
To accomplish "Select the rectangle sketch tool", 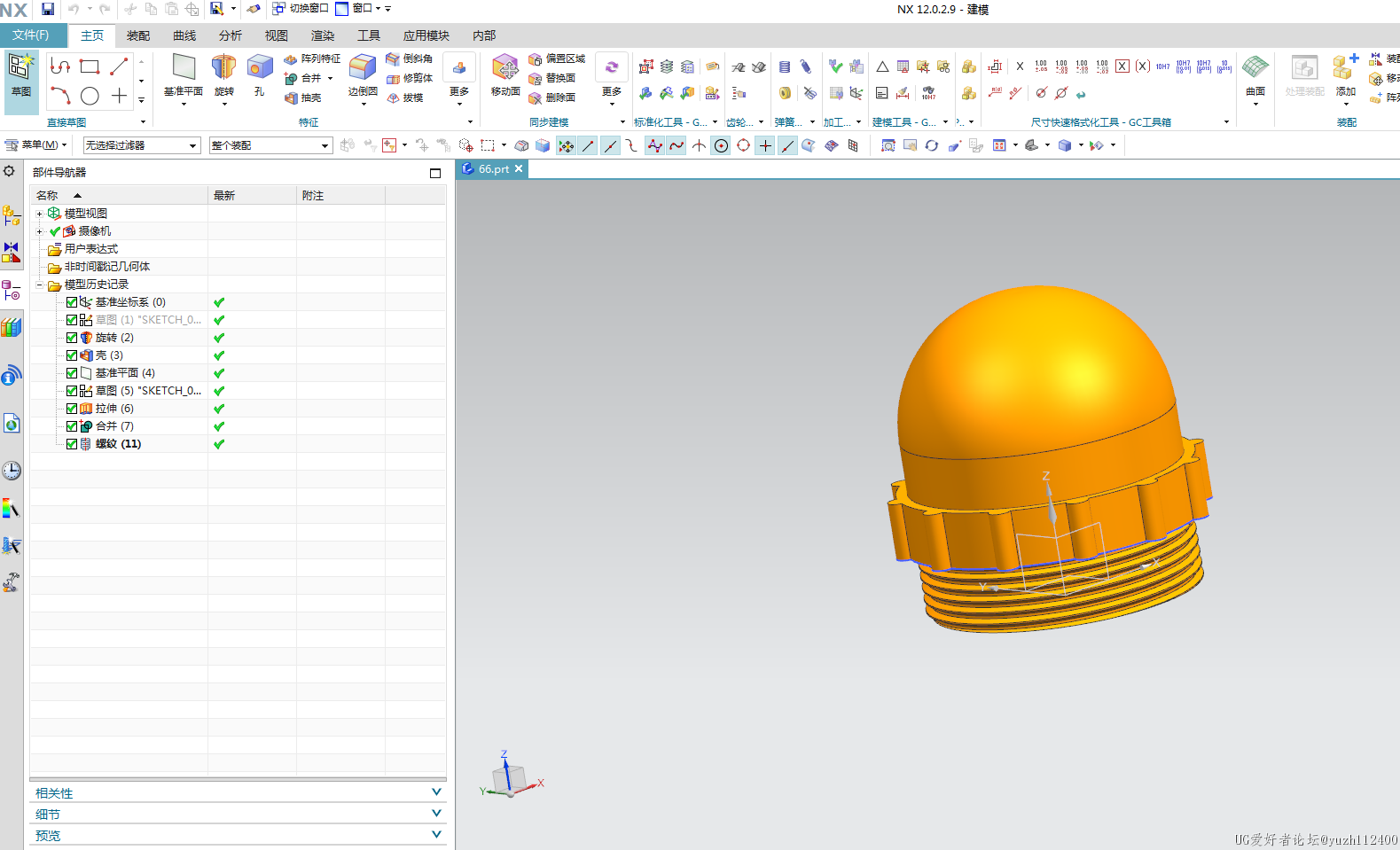I will pyautogui.click(x=90, y=66).
